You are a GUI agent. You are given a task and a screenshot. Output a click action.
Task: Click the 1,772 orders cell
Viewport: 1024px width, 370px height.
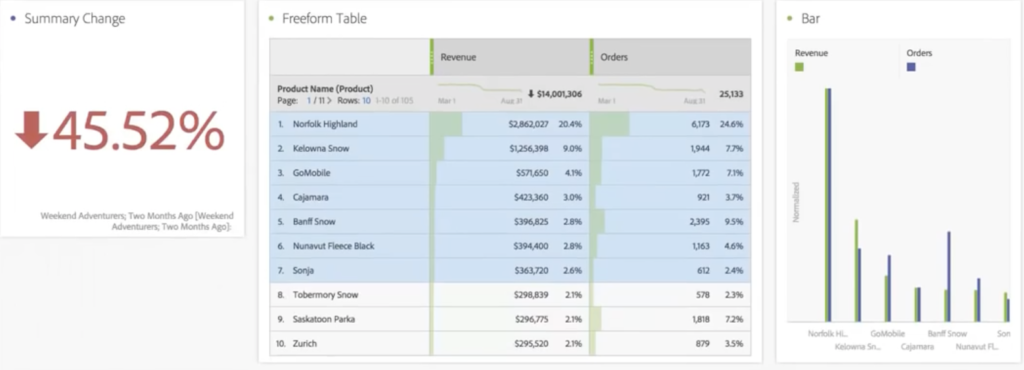tap(700, 173)
